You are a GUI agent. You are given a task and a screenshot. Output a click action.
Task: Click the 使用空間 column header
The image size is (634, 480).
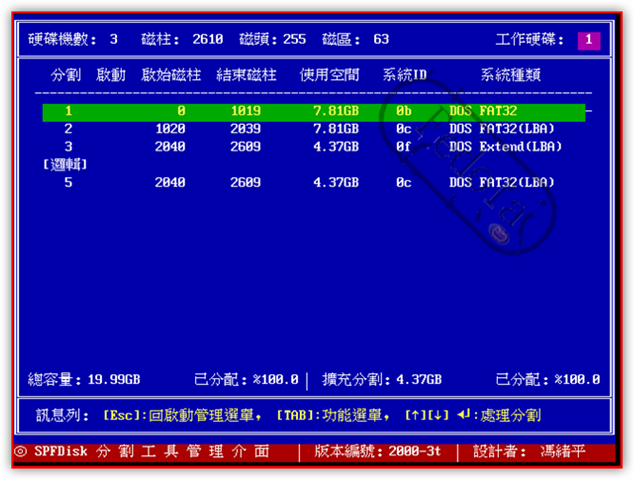329,76
